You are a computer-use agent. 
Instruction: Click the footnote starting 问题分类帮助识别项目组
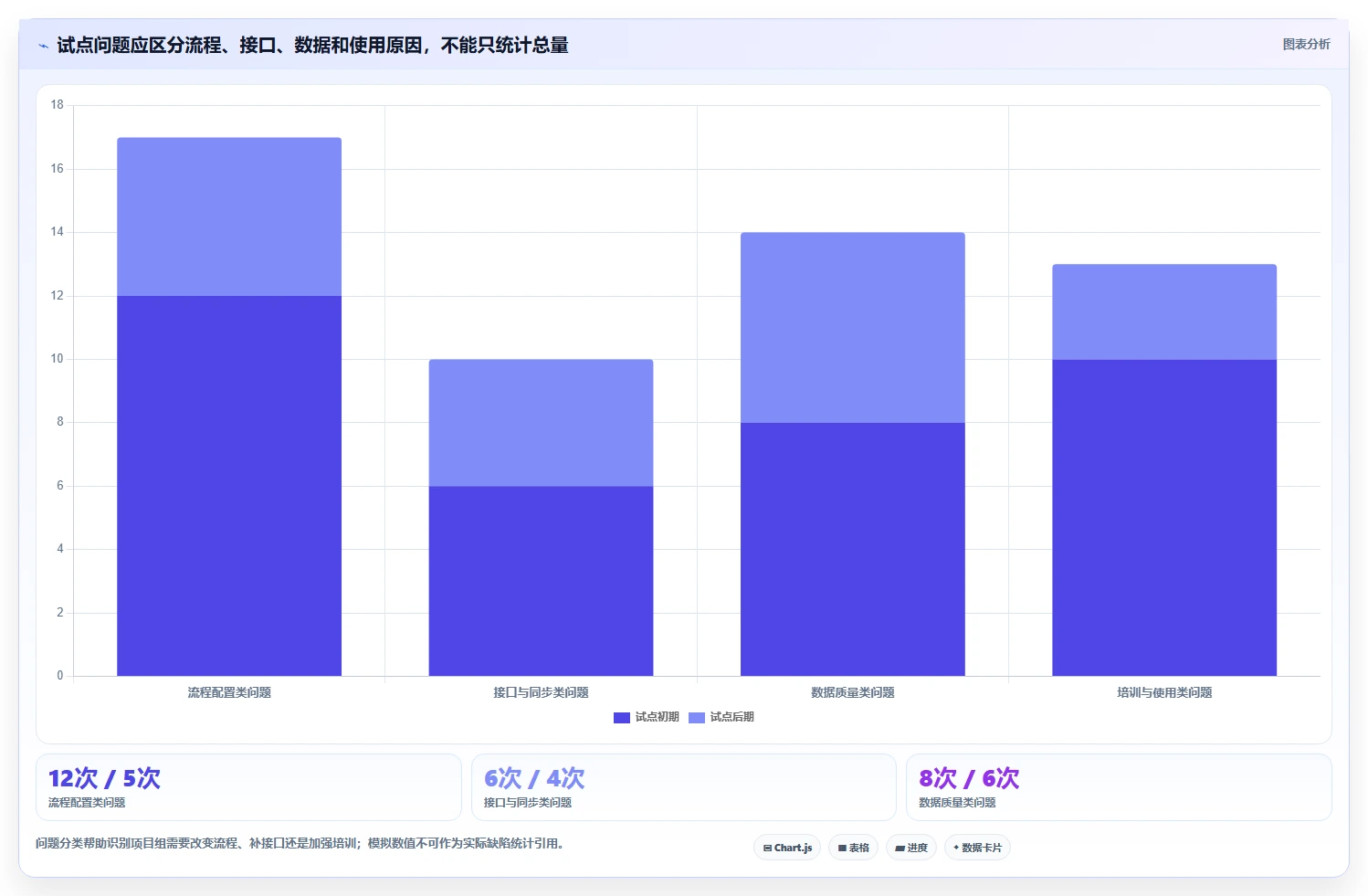301,843
